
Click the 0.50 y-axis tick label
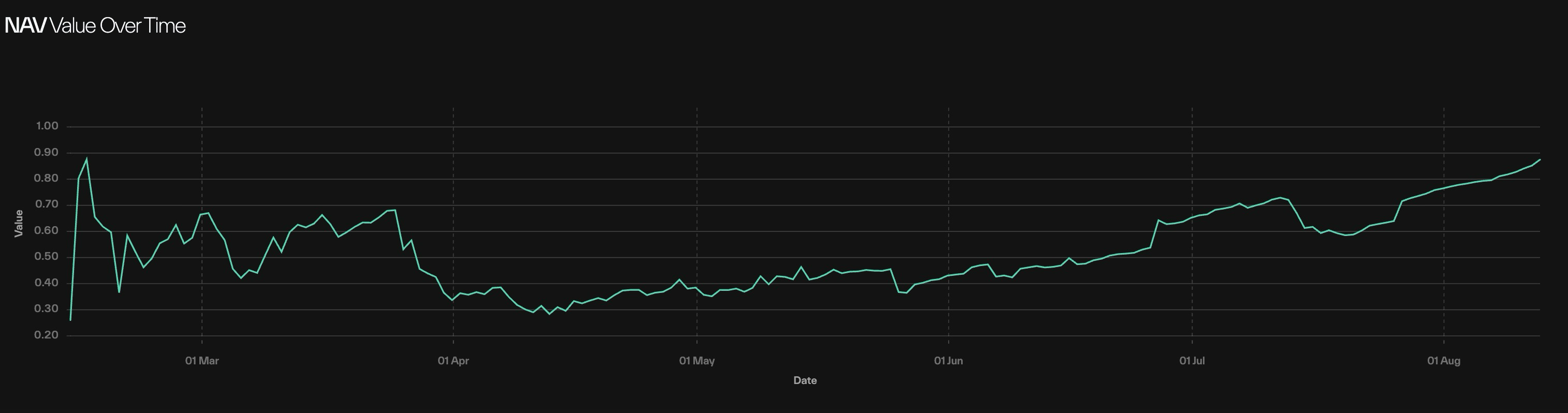click(47, 257)
